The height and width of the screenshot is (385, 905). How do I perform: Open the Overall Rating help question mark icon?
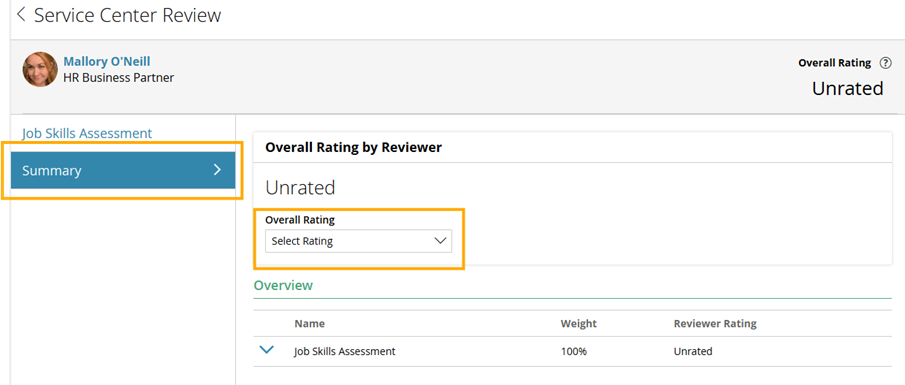point(885,63)
